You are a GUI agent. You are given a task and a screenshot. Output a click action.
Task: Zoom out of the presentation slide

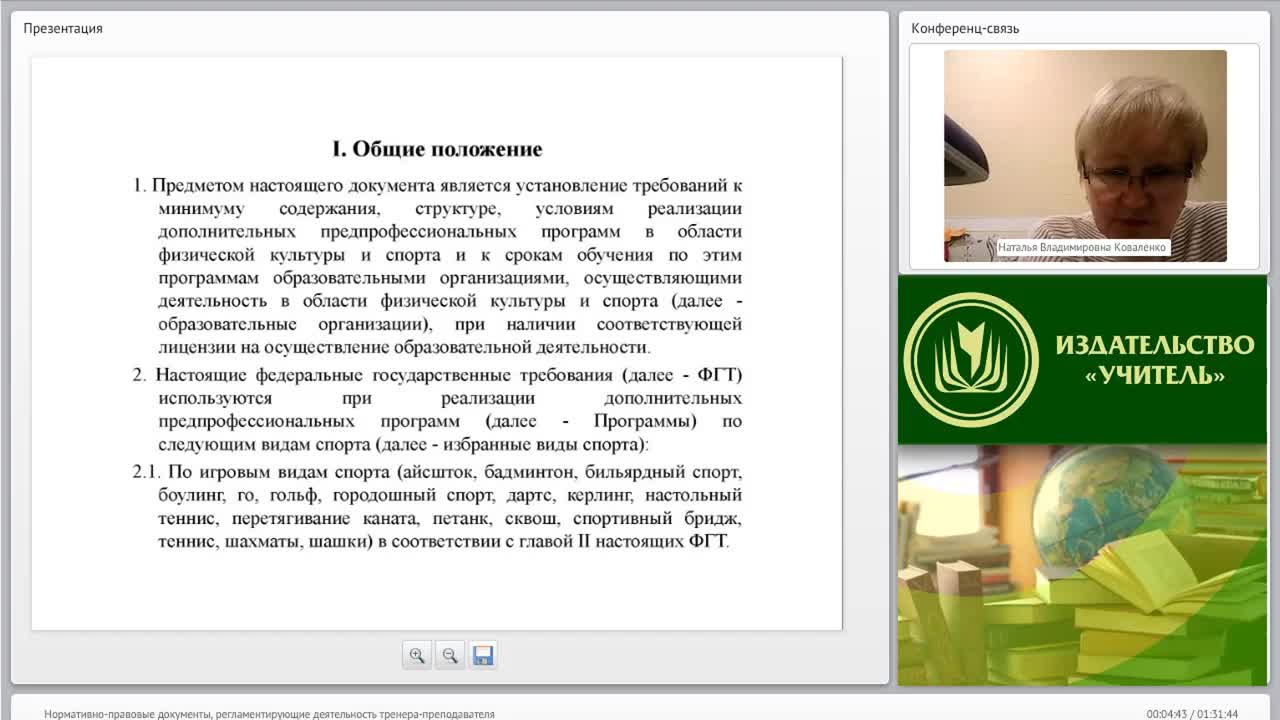click(x=450, y=655)
